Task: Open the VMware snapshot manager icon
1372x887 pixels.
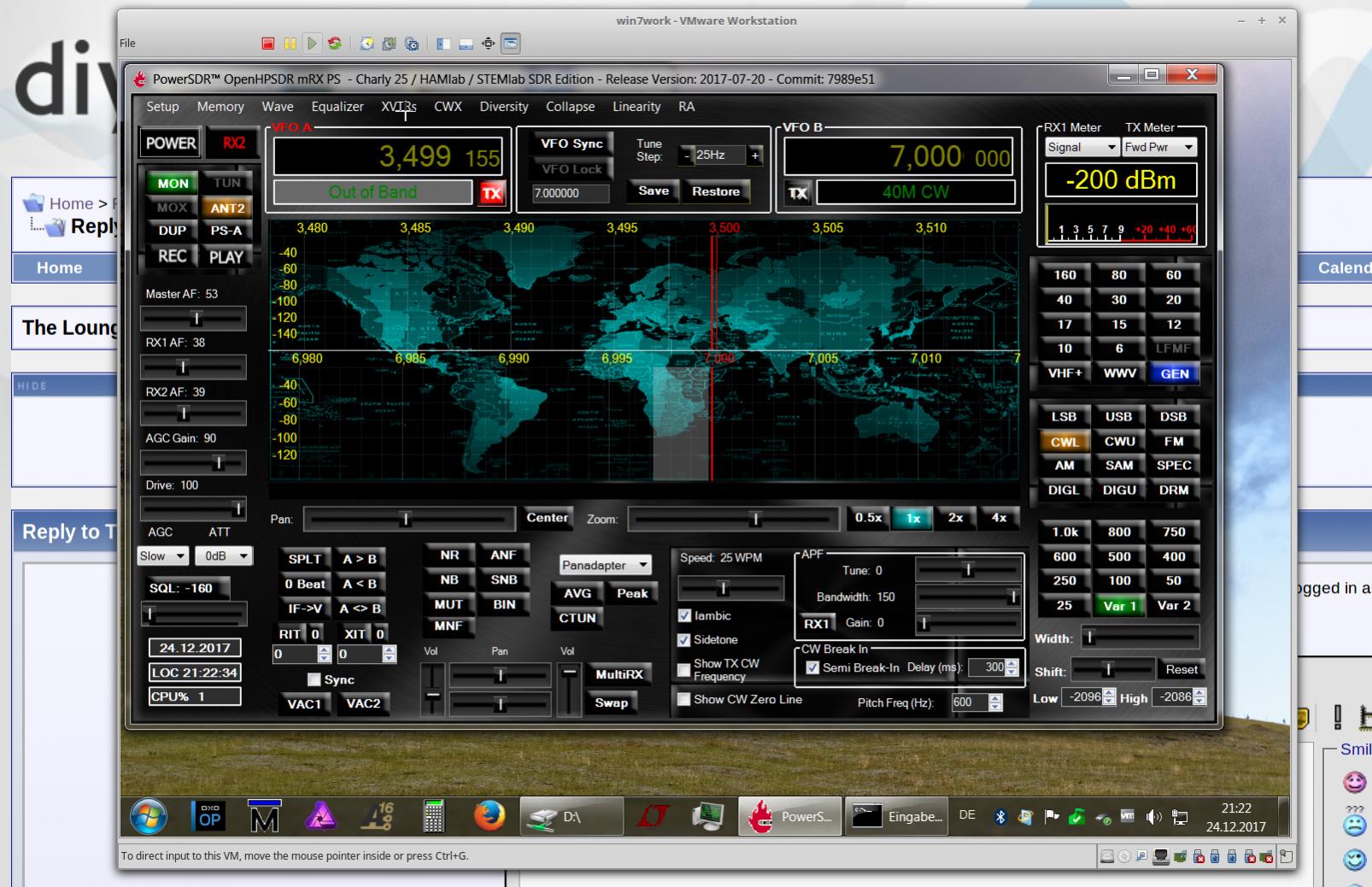Action: tap(412, 43)
